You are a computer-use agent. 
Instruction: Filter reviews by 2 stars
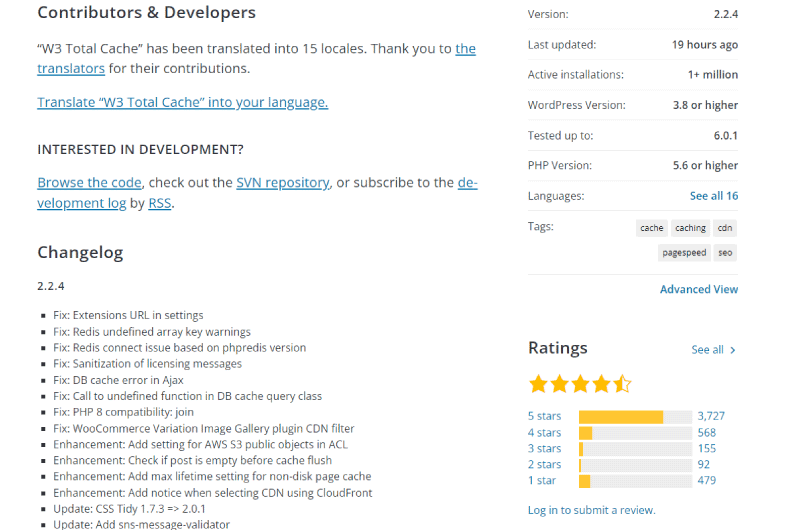544,464
